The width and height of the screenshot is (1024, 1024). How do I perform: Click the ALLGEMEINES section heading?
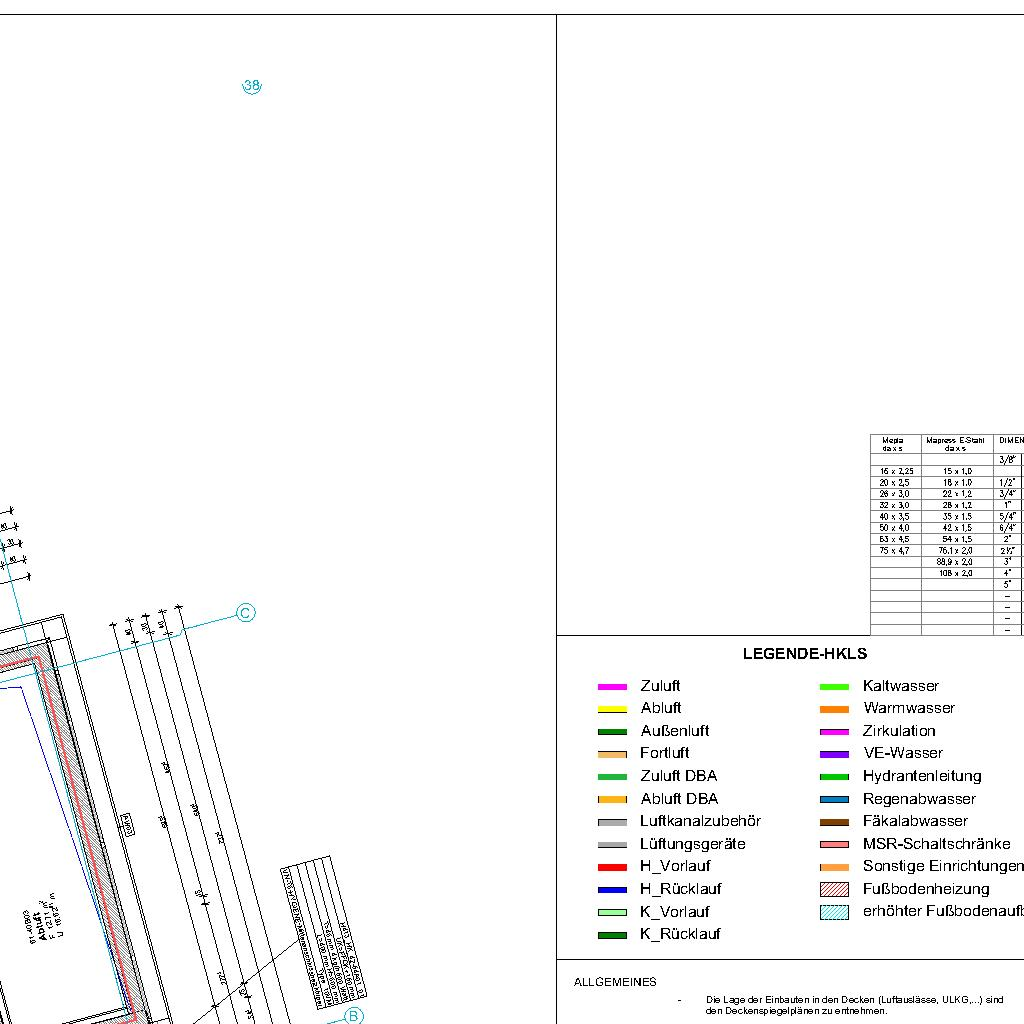(x=615, y=982)
